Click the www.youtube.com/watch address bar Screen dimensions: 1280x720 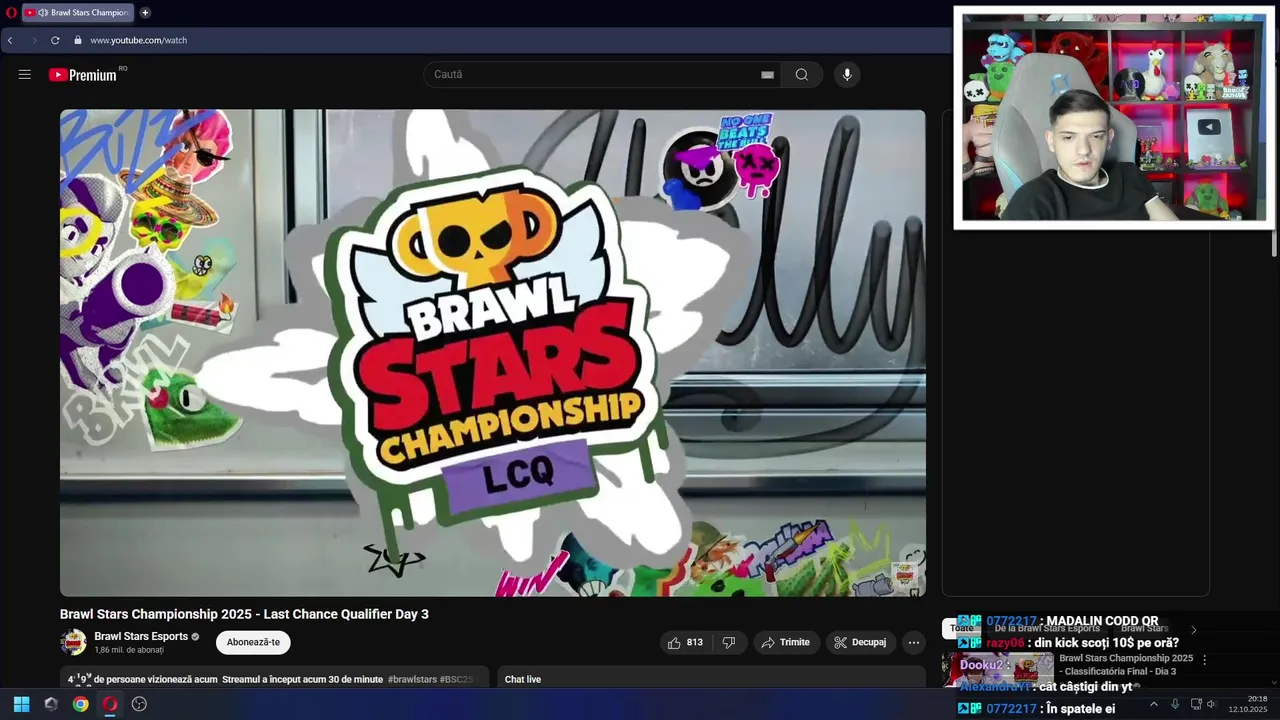pyautogui.click(x=138, y=40)
